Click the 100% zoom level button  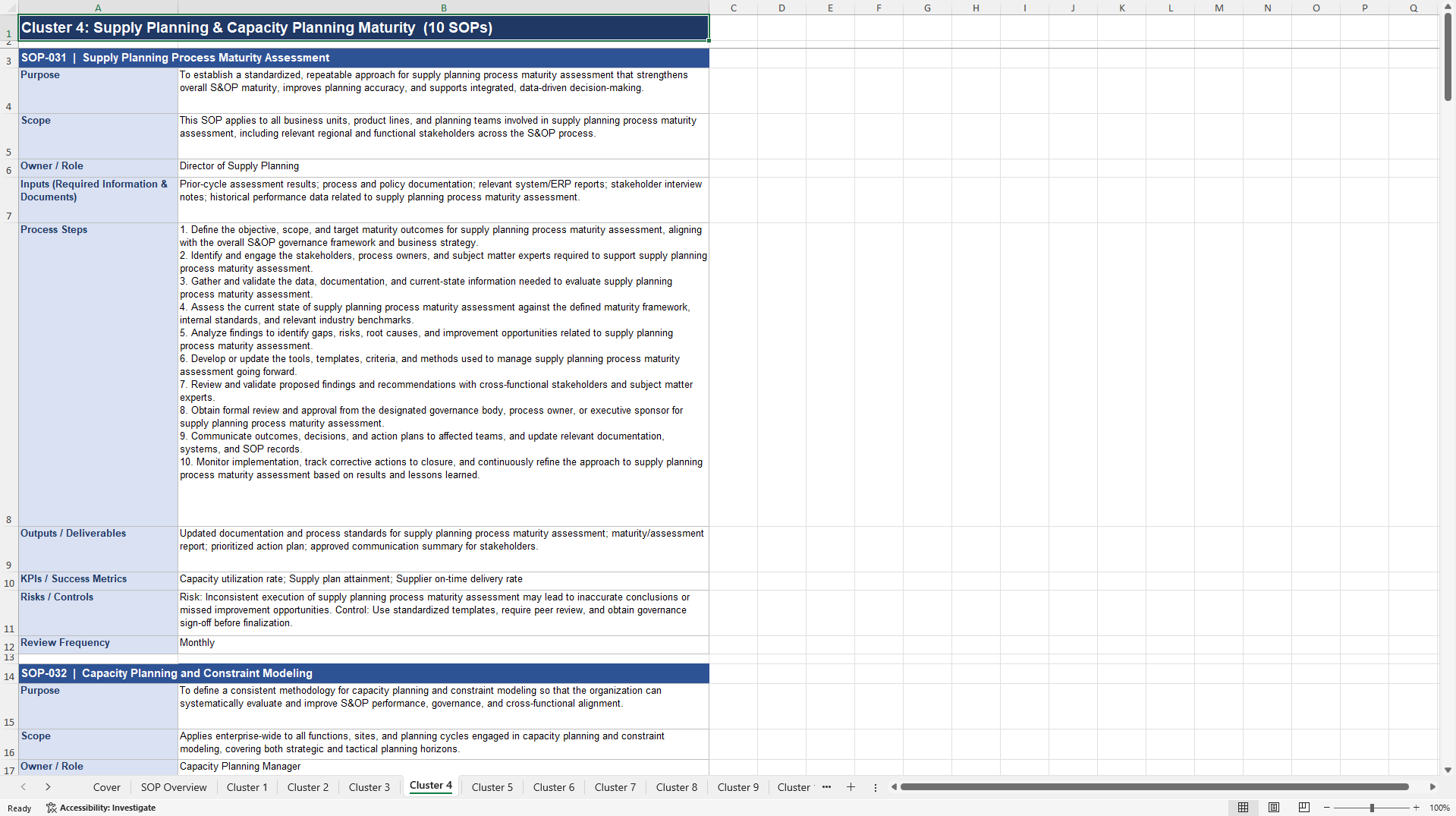(1439, 808)
